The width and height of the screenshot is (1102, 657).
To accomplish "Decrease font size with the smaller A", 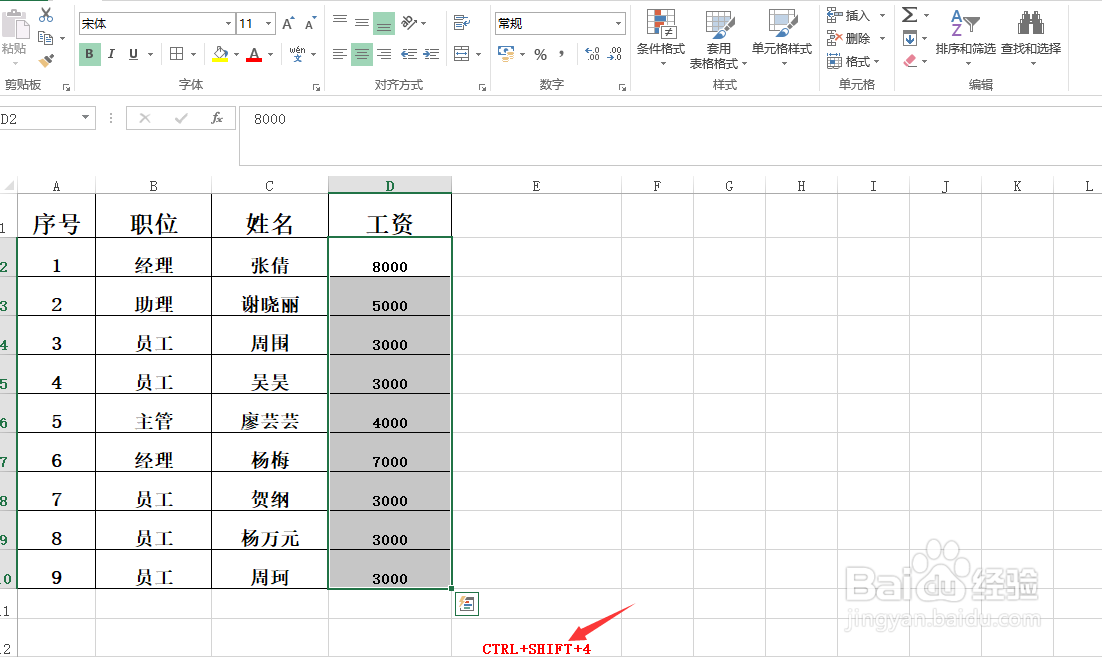I will [x=310, y=24].
